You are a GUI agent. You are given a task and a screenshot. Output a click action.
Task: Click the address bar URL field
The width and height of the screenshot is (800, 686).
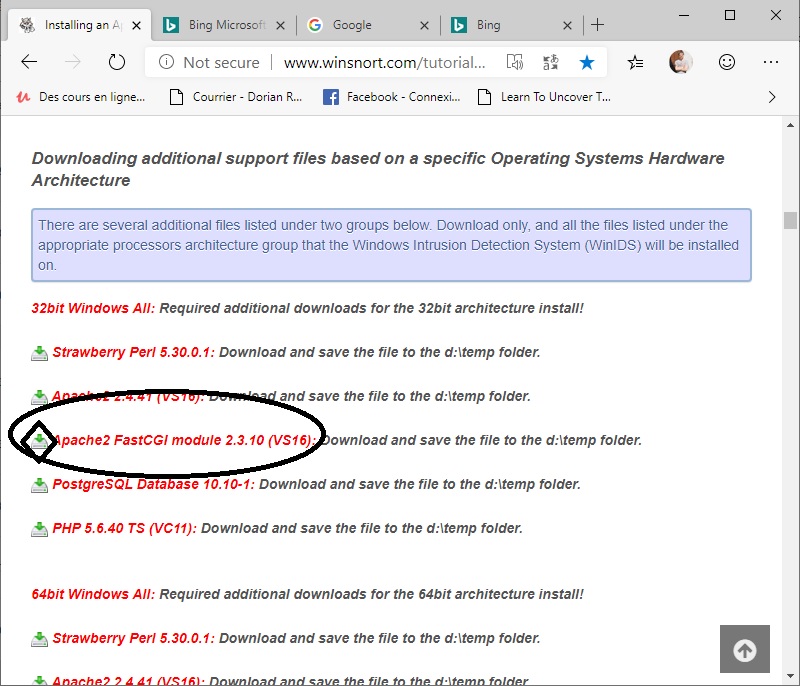(x=385, y=62)
